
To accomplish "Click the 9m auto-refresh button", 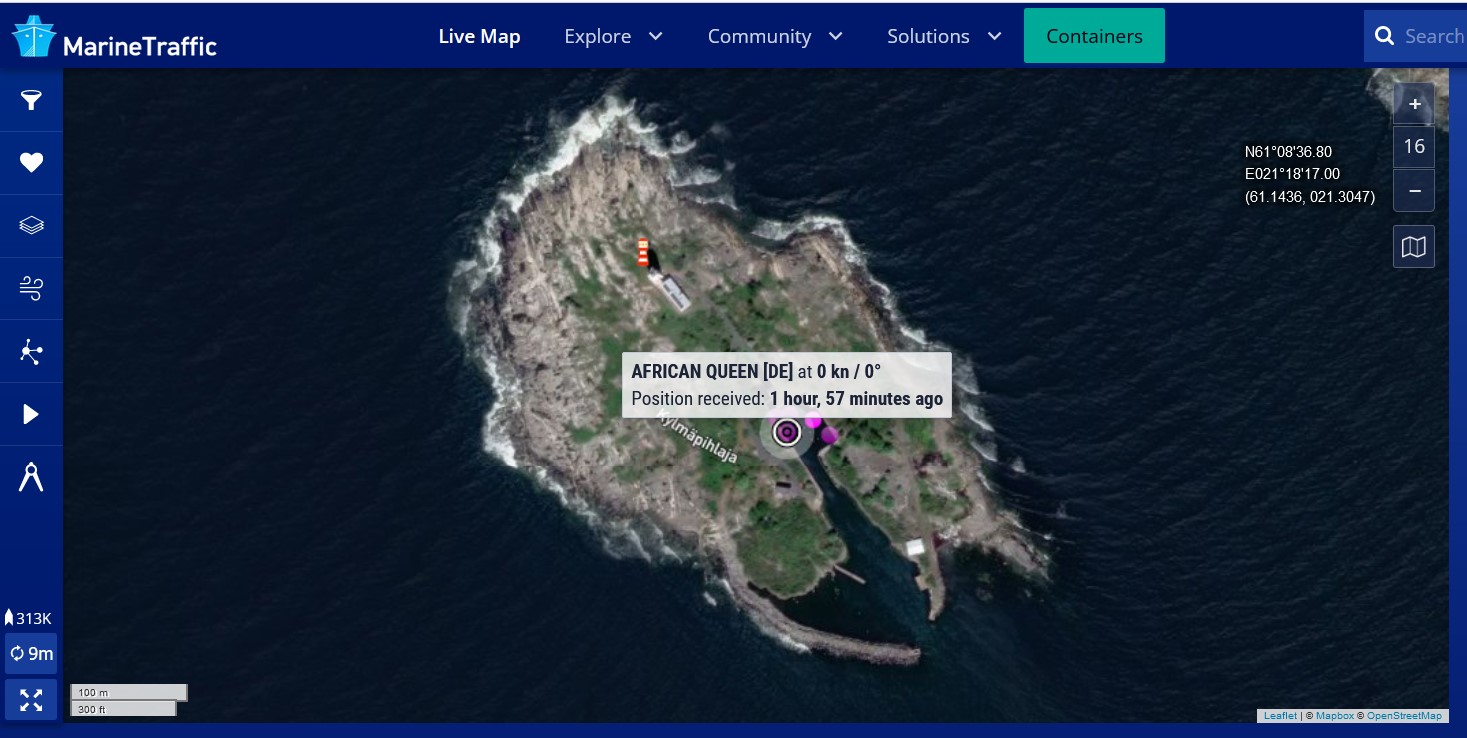I will pyautogui.click(x=31, y=654).
